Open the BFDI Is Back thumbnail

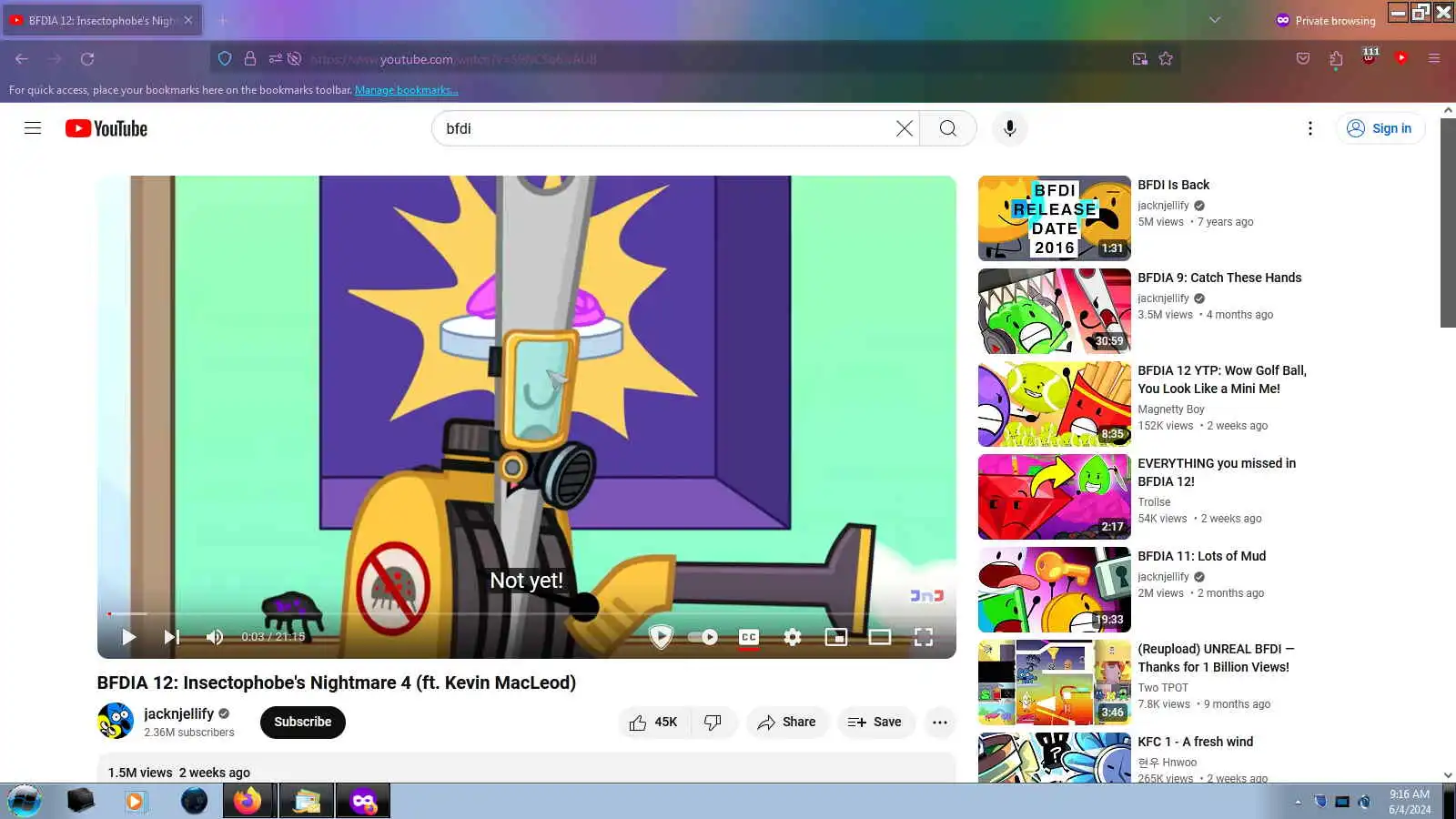1055,218
